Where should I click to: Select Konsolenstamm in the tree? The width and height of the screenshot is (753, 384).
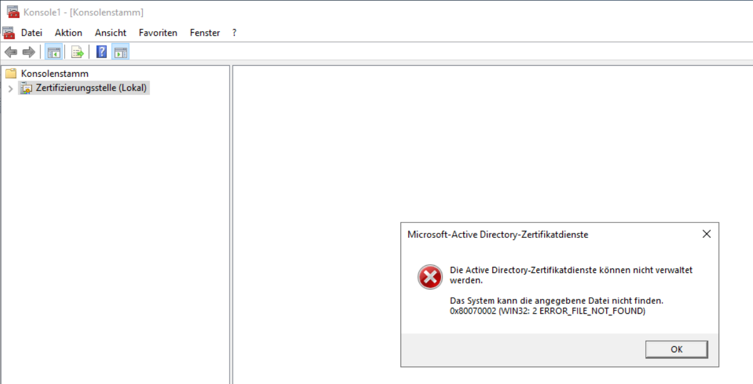coord(55,73)
